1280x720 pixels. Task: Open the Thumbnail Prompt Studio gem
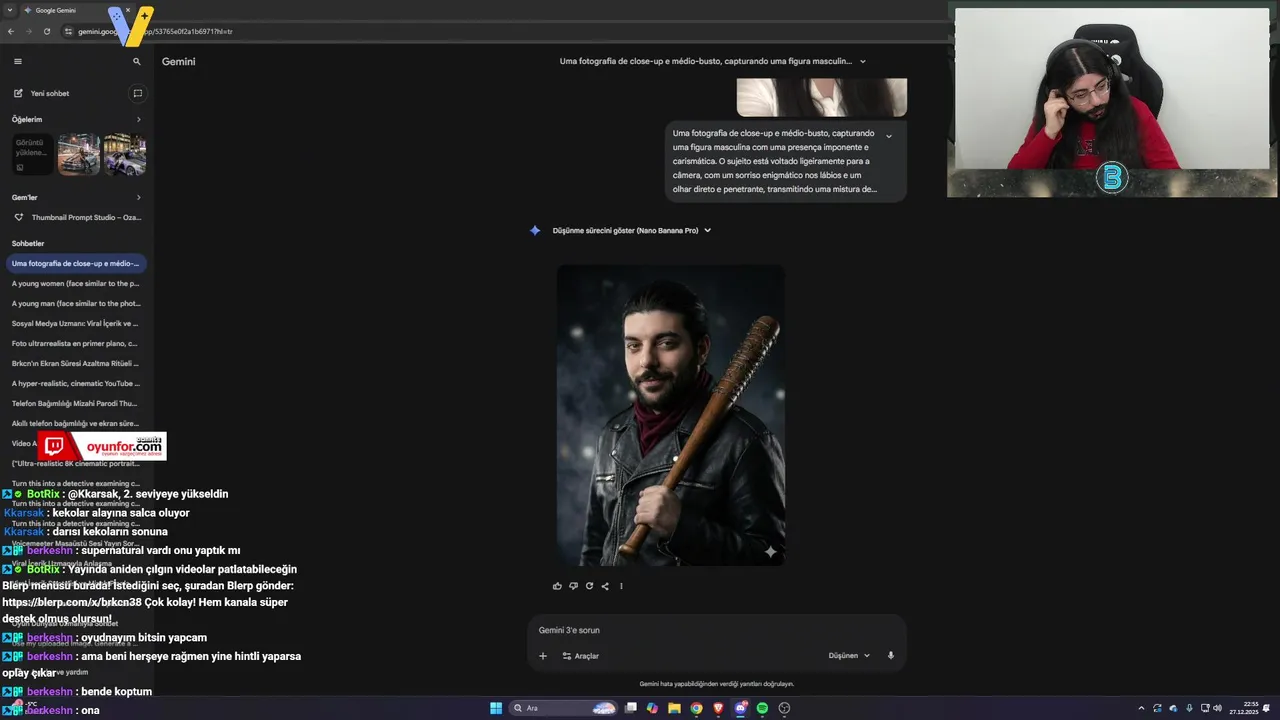77,217
